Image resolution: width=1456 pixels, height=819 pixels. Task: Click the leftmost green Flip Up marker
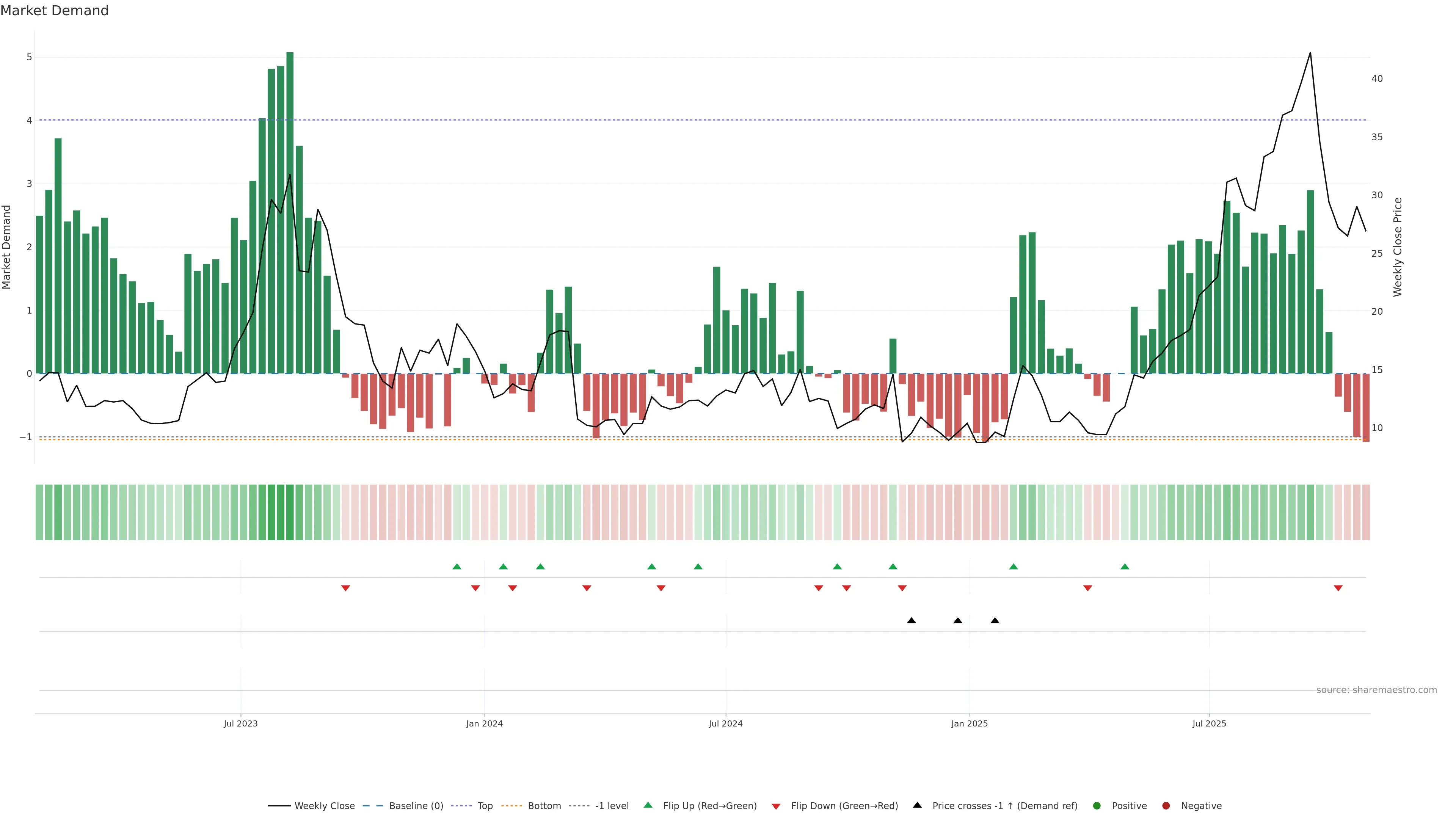pos(457,566)
